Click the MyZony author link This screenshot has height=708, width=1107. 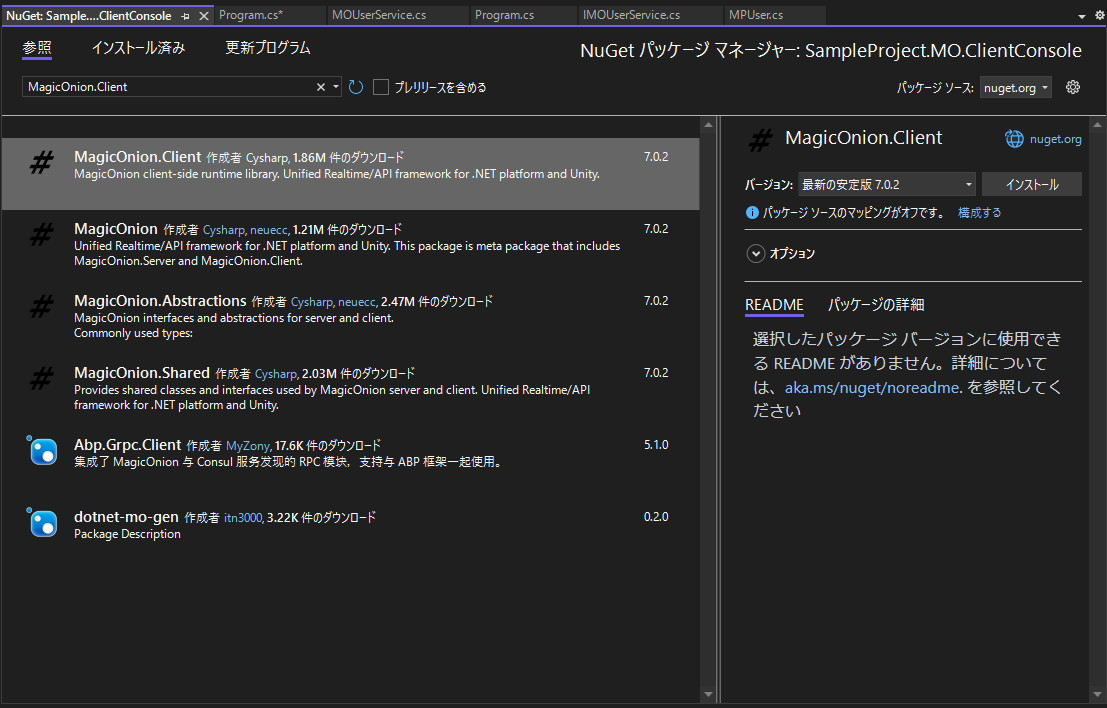[x=247, y=446]
